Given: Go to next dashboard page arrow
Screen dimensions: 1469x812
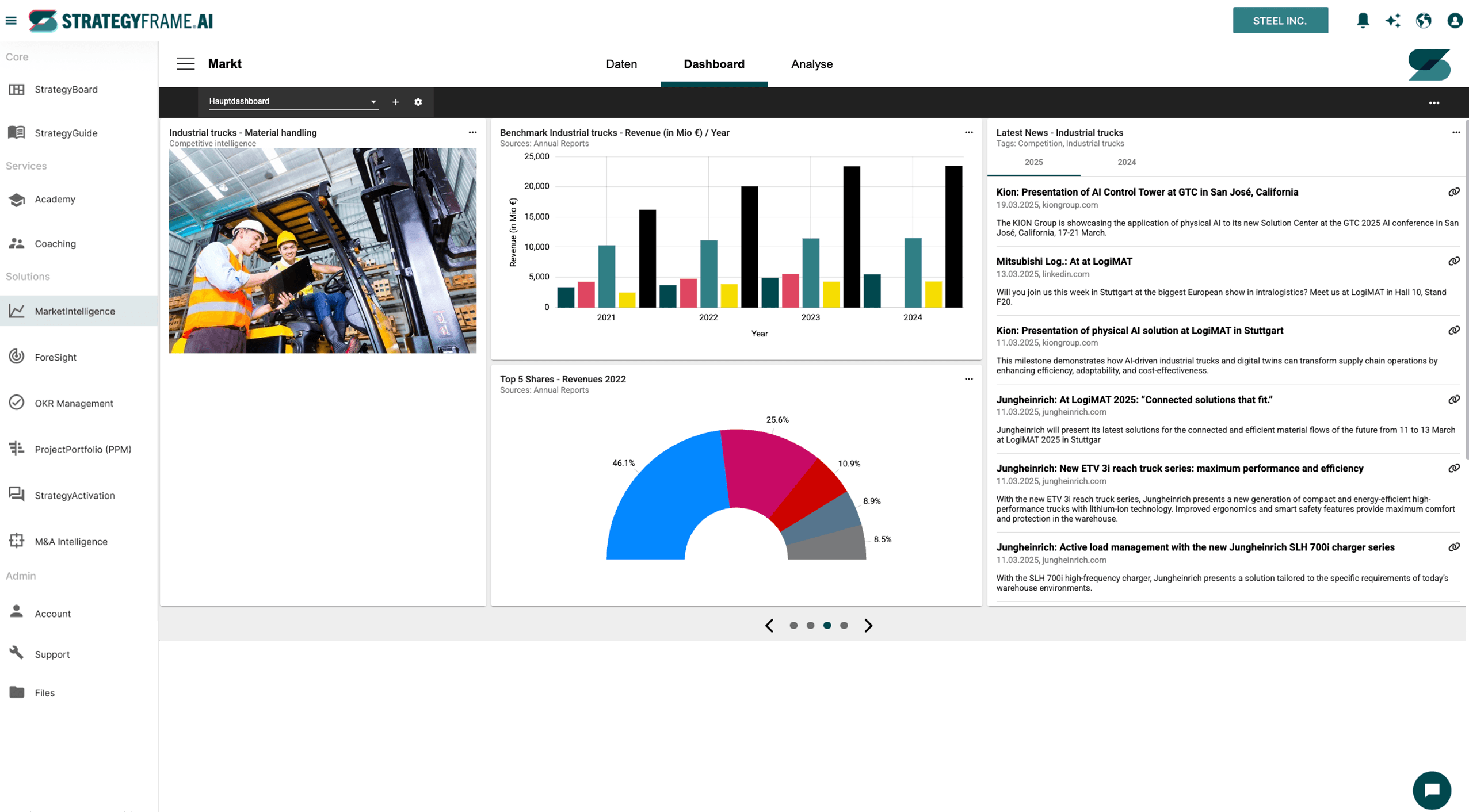Looking at the screenshot, I should (868, 625).
